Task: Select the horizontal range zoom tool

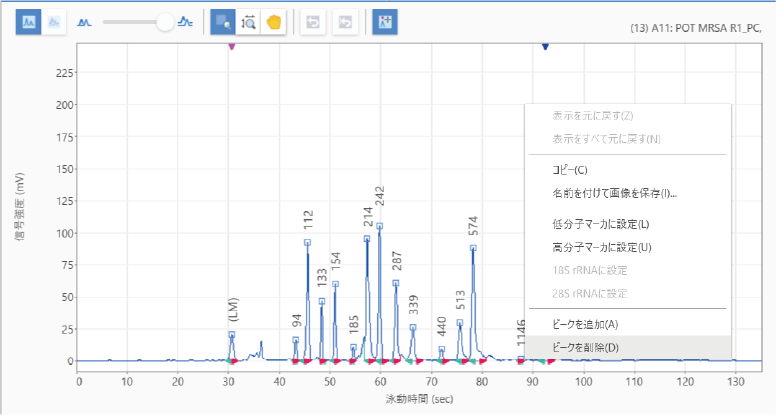Action: [x=248, y=22]
